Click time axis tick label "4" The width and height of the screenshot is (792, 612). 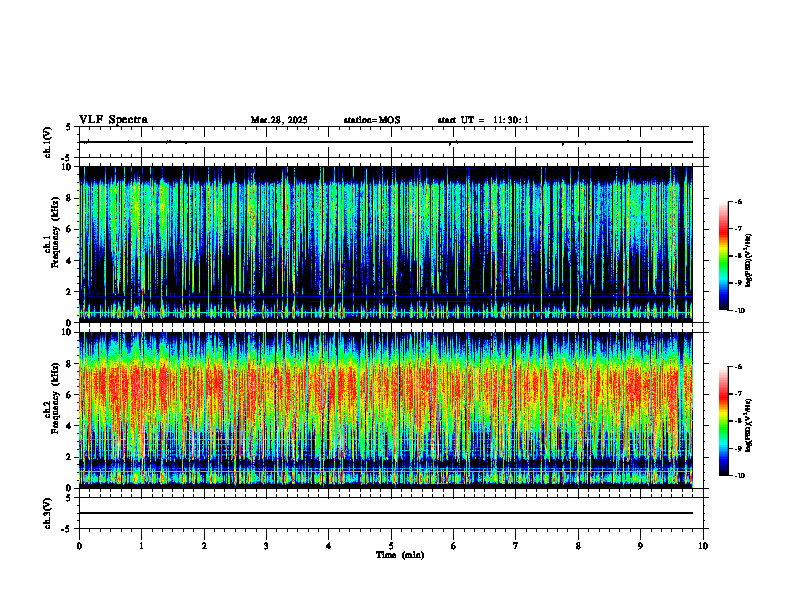coord(329,546)
